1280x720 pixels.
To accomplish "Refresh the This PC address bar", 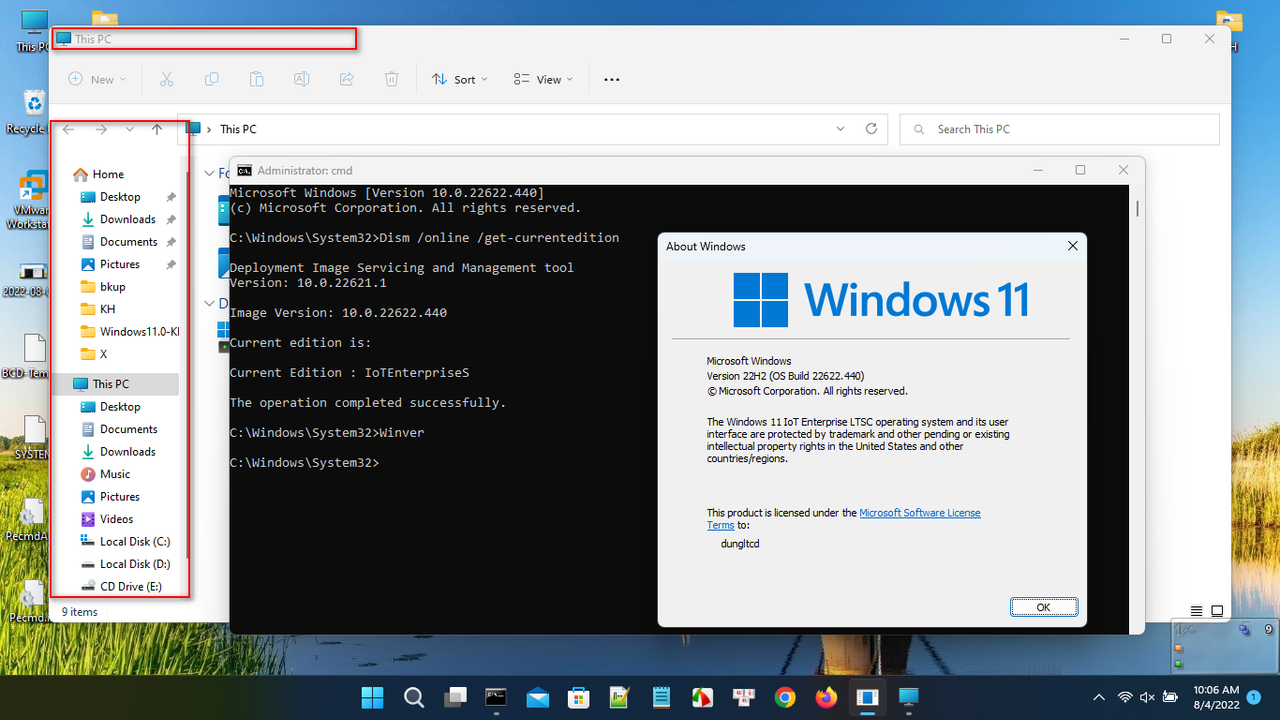I will click(x=871, y=129).
